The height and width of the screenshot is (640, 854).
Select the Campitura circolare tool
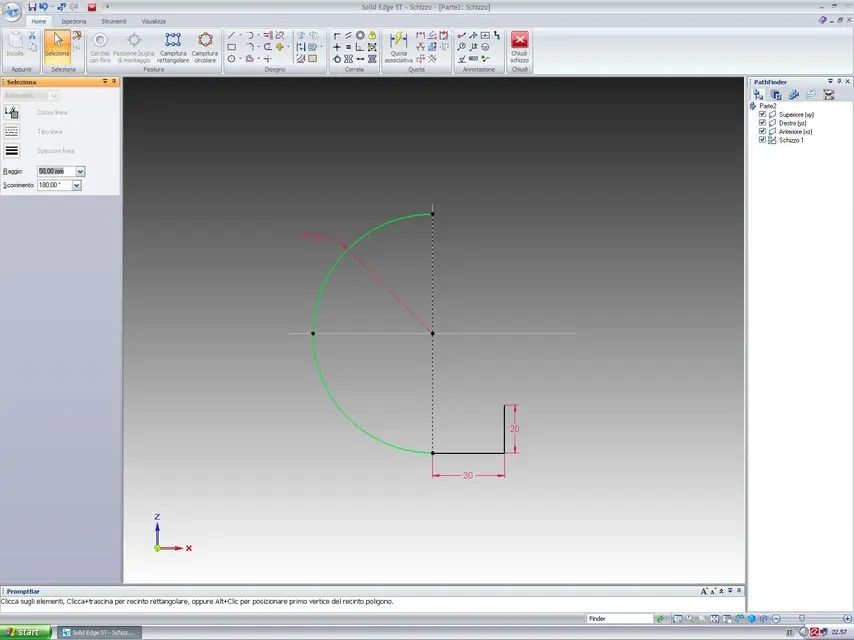coord(205,46)
